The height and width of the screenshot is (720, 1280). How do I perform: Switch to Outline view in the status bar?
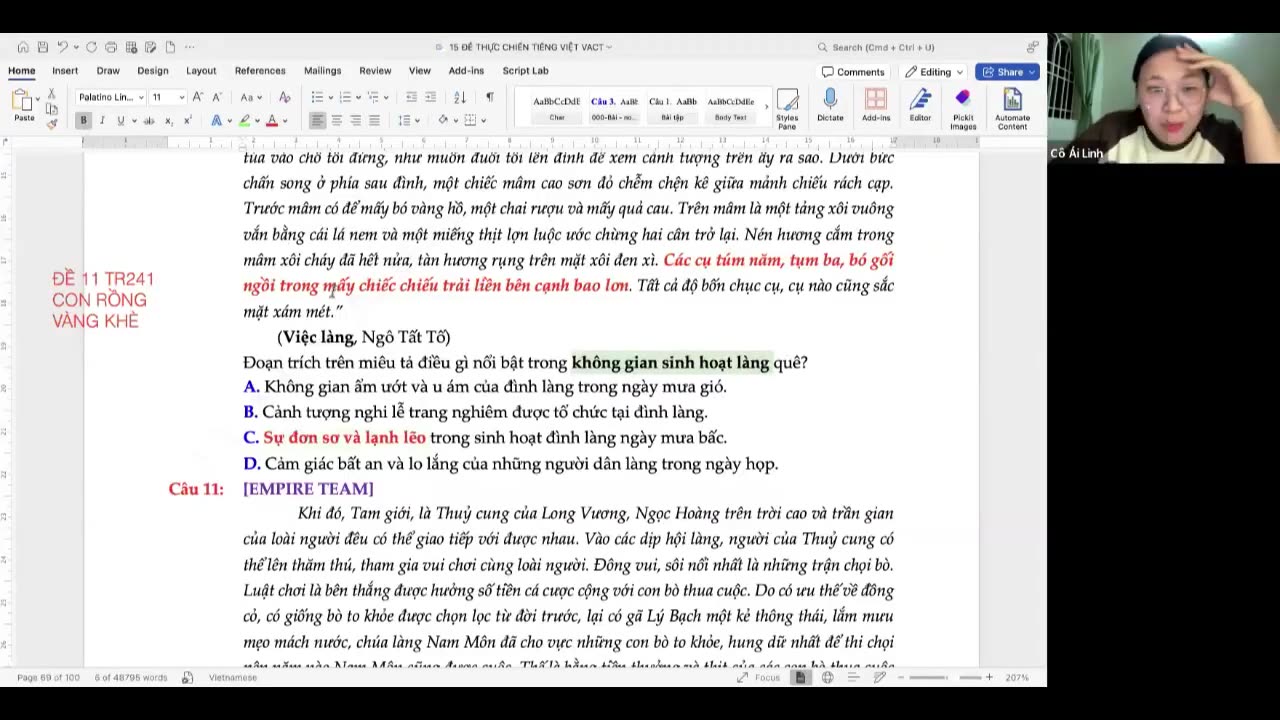coord(853,678)
